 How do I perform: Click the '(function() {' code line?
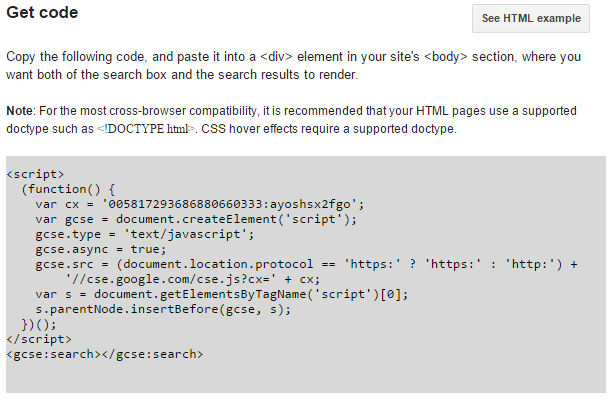68,189
